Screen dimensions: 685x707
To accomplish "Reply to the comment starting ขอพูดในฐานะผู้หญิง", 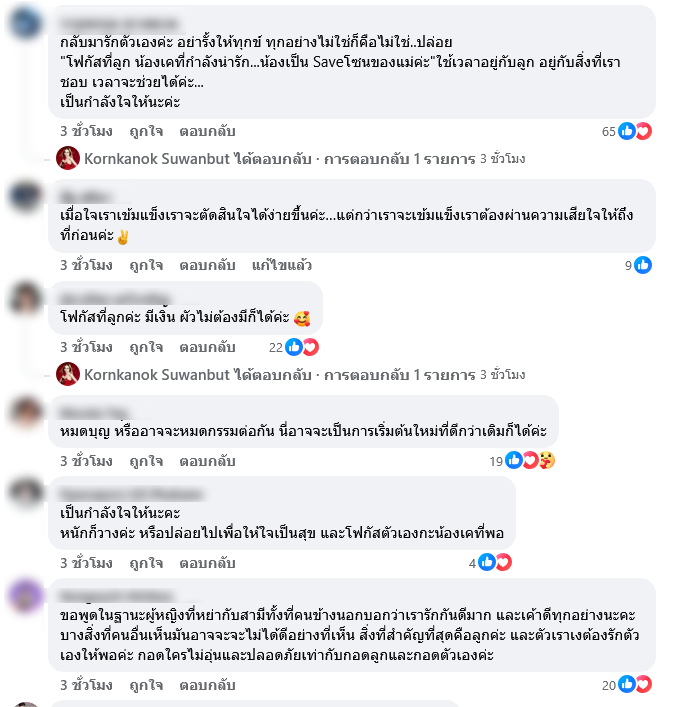I will coord(207,685).
